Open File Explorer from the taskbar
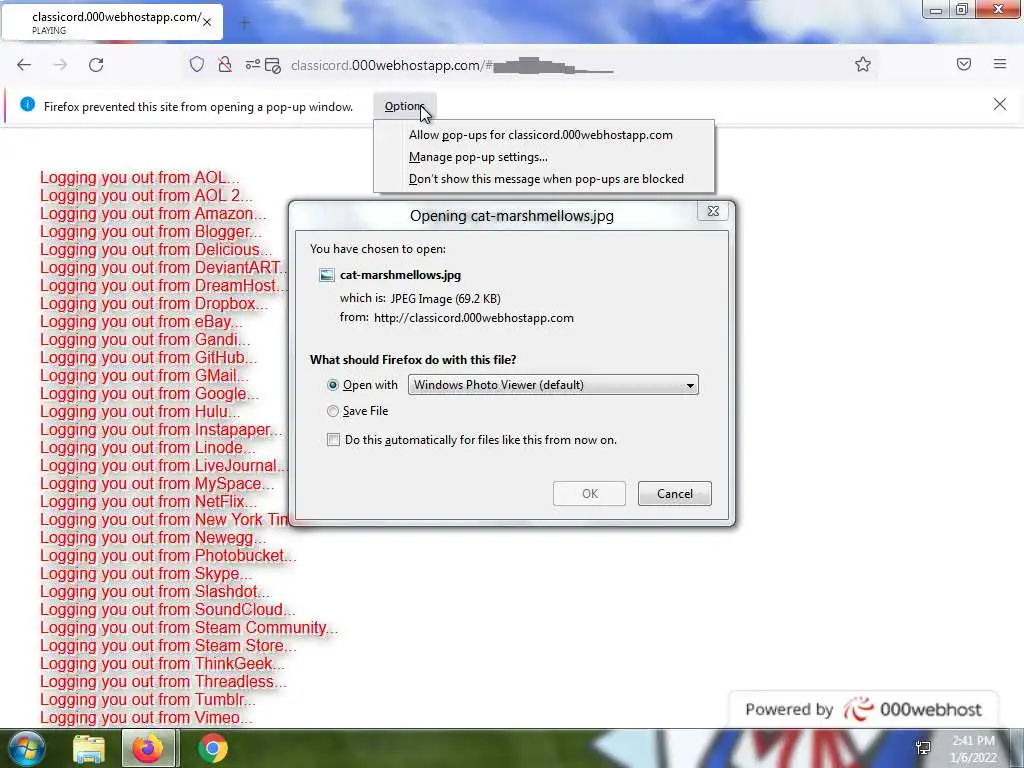The width and height of the screenshot is (1024, 768). tap(89, 749)
